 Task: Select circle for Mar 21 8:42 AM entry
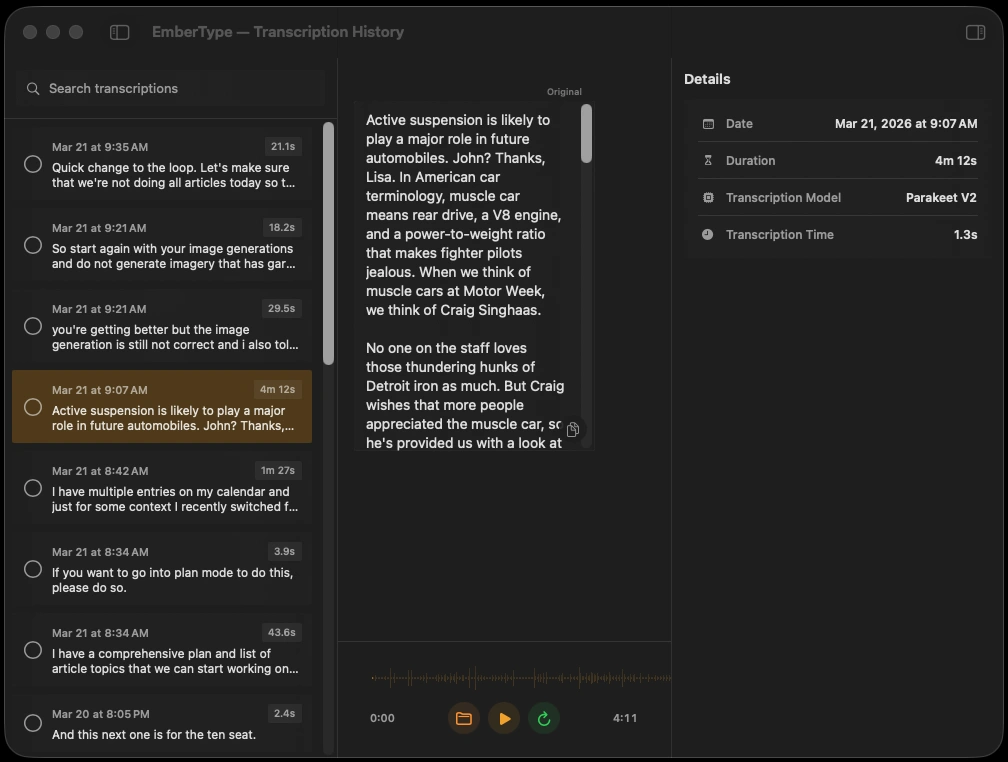33,489
